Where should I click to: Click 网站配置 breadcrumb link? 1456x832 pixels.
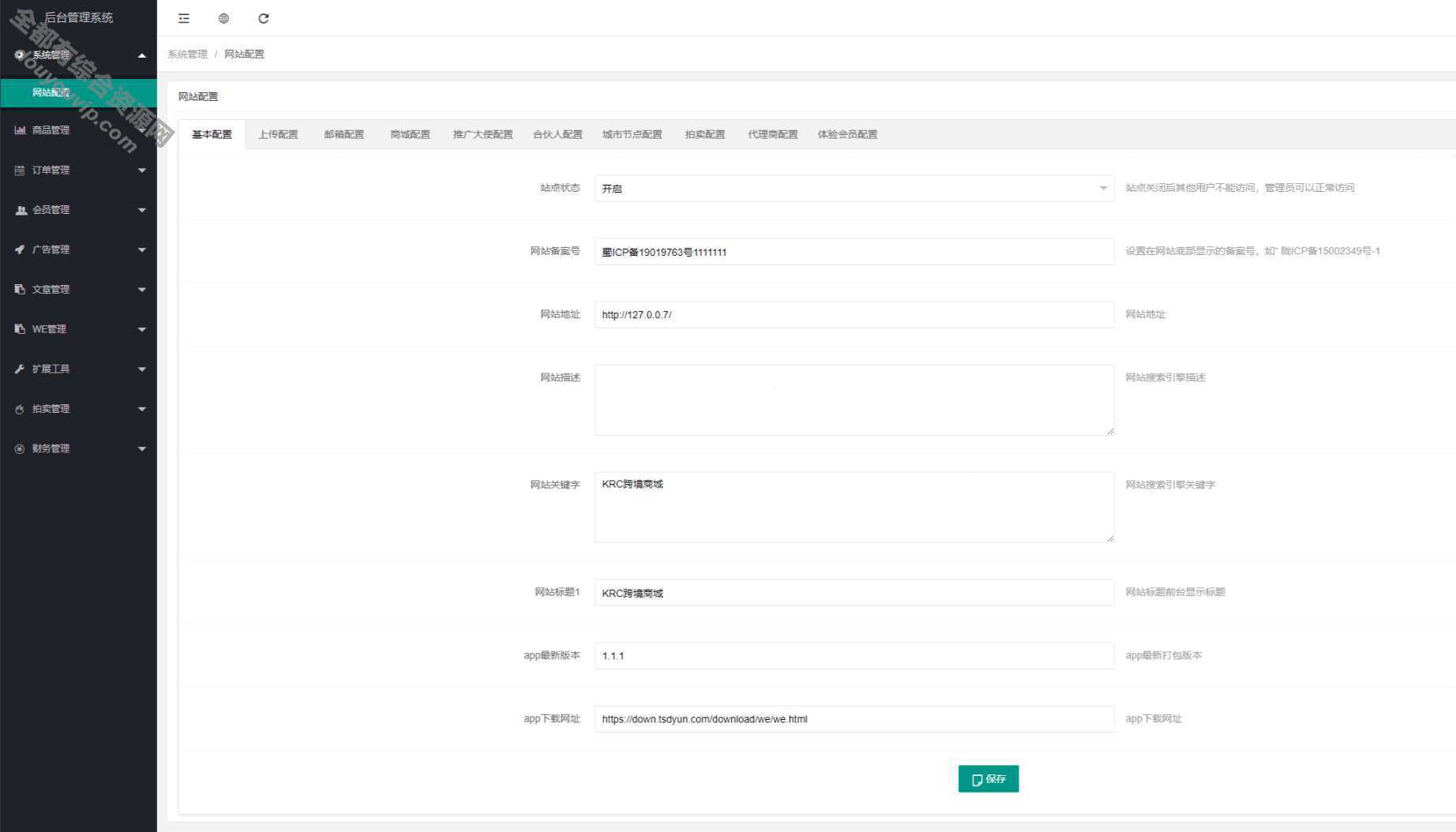(x=244, y=54)
